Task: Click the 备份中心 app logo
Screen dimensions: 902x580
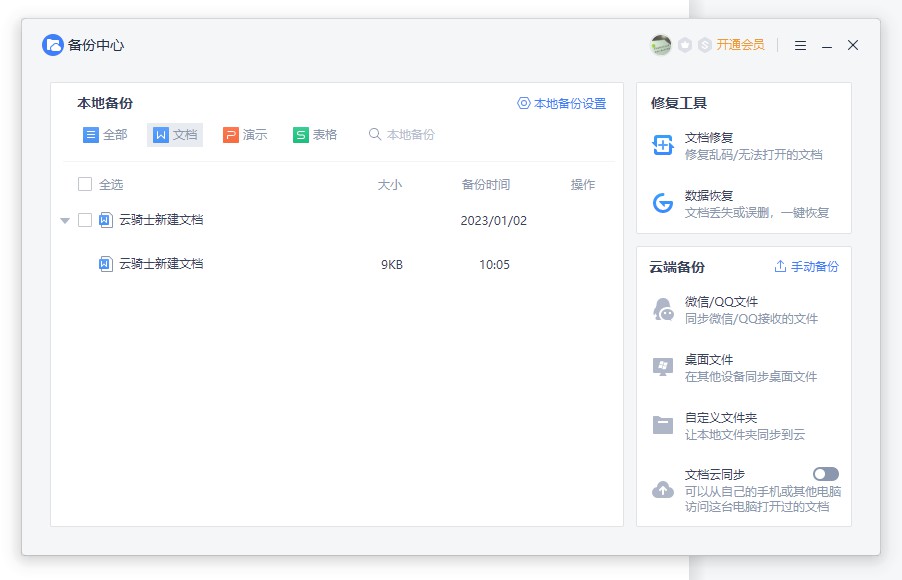Action: click(53, 45)
